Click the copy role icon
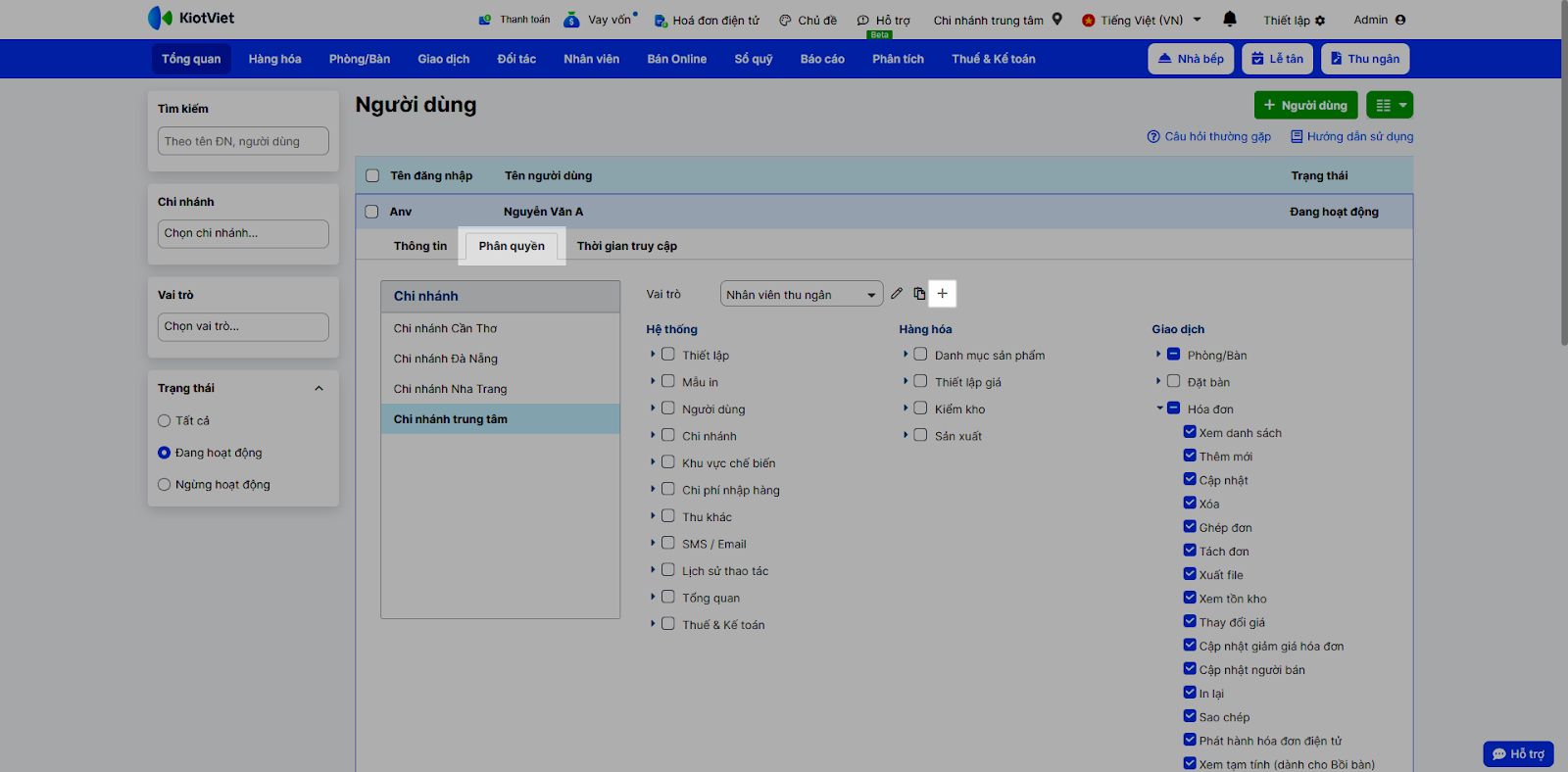This screenshot has height=772, width=1568. click(x=919, y=294)
